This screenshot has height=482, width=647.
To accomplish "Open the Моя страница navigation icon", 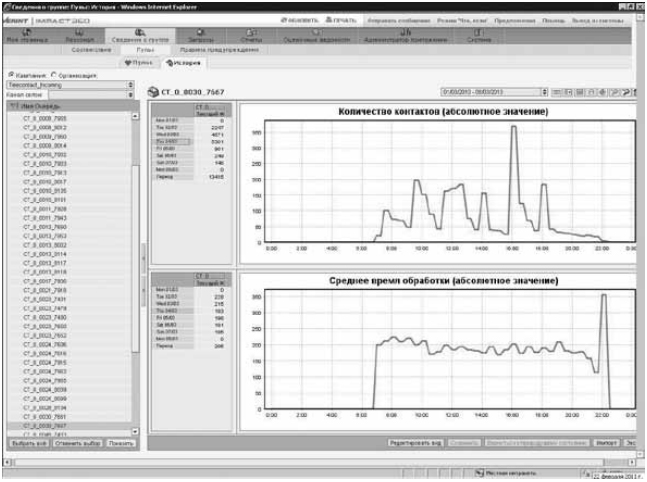I will pos(27,32).
